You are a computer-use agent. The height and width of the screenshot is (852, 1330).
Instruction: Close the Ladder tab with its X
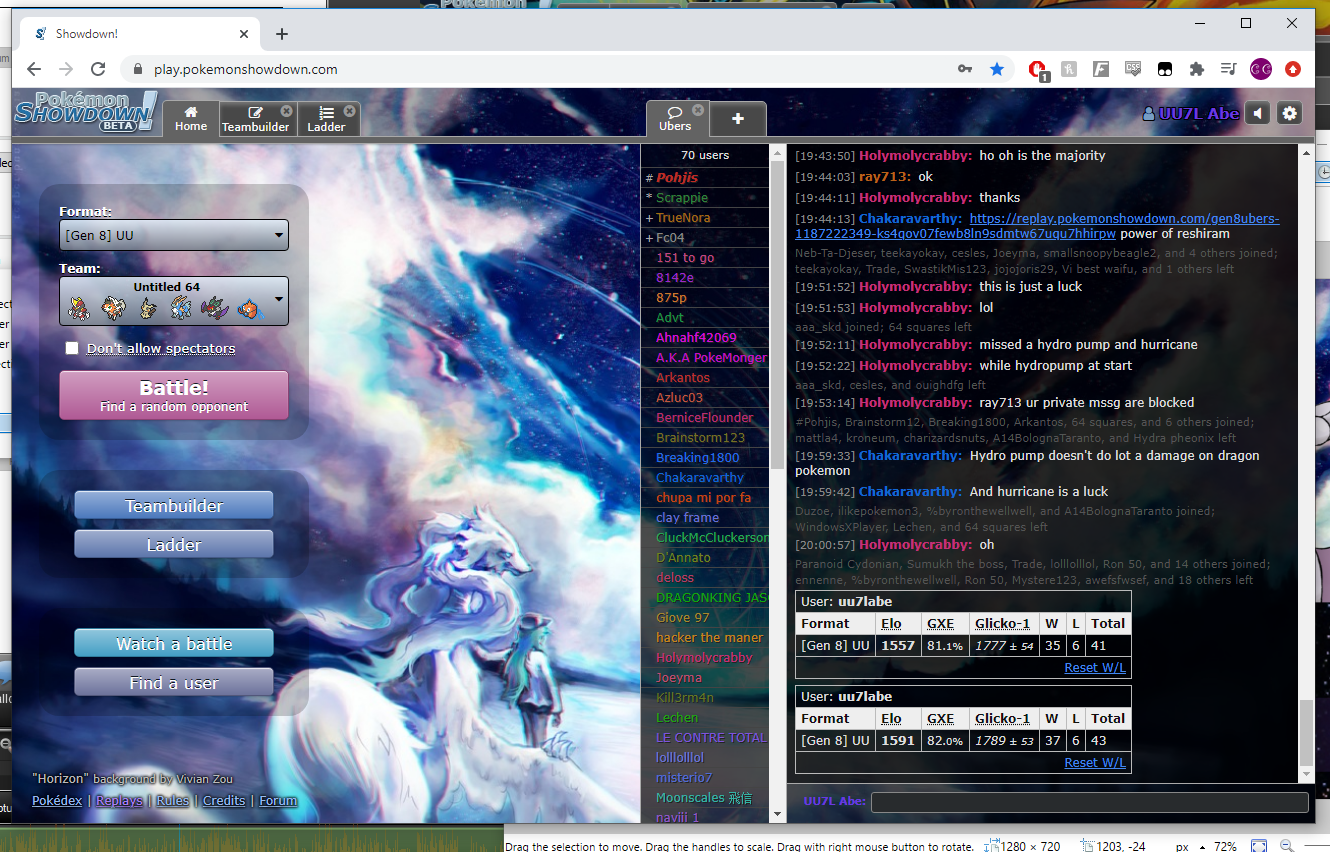[349, 111]
